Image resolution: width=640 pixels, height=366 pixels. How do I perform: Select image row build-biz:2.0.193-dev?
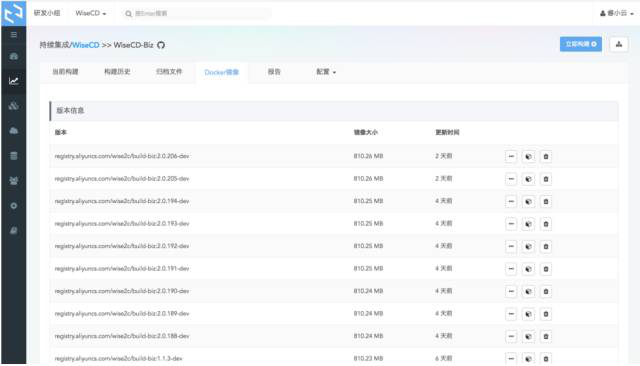(334, 224)
